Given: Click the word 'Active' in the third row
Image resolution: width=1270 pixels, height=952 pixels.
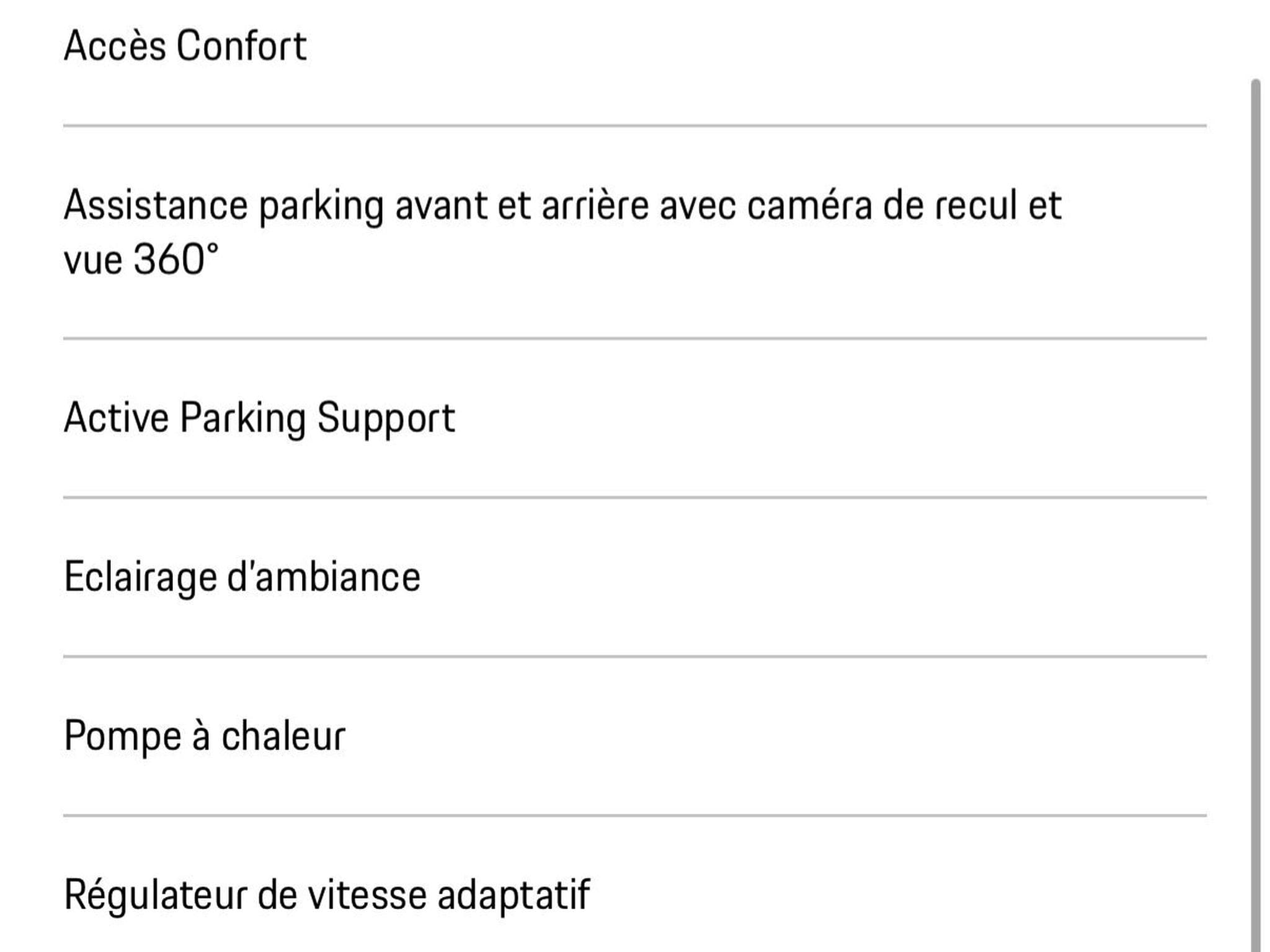Looking at the screenshot, I should (x=117, y=418).
